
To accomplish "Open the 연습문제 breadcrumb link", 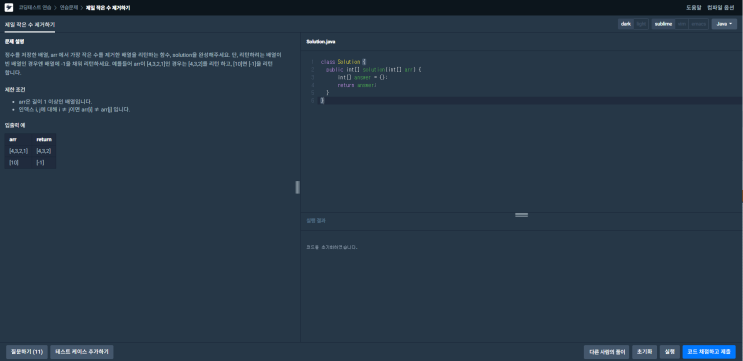I will (x=69, y=8).
